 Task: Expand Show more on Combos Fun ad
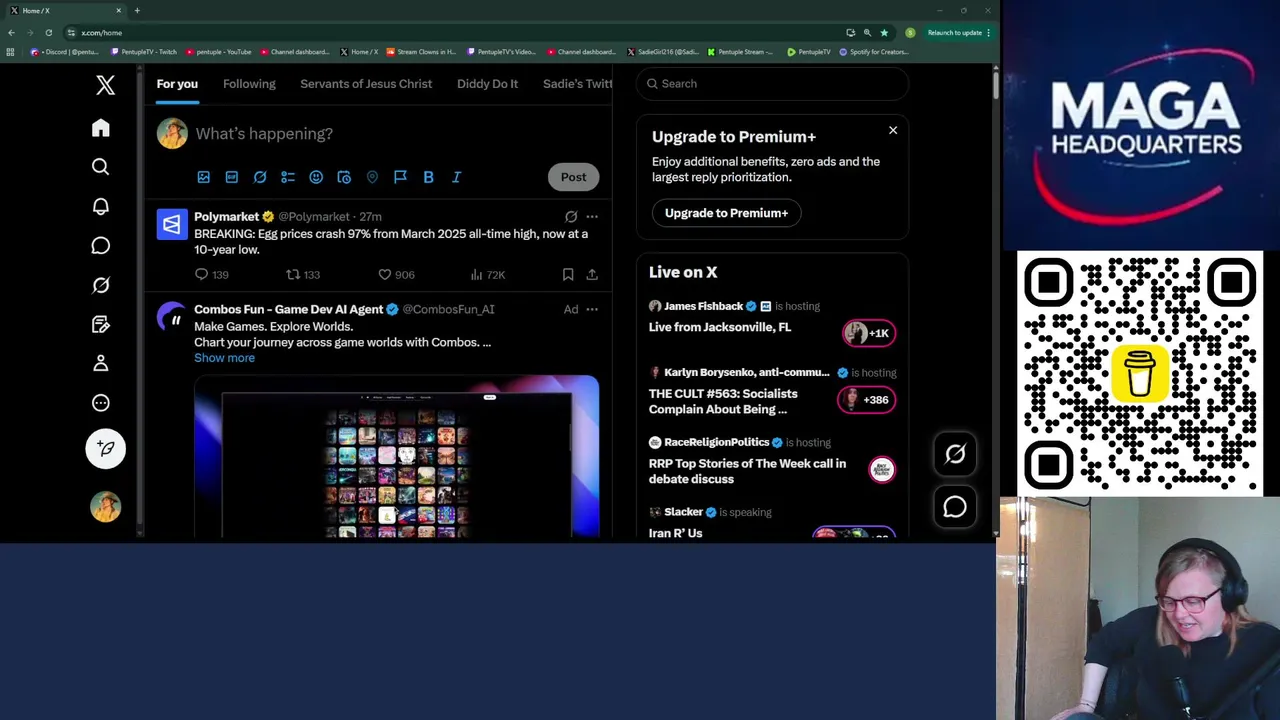pos(224,358)
